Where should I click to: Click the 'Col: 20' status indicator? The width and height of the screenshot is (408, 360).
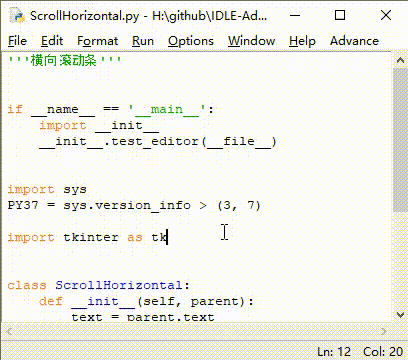click(x=383, y=352)
